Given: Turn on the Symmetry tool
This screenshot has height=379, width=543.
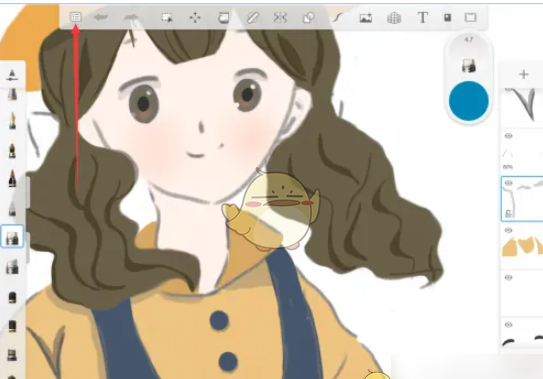Looking at the screenshot, I should 280,17.
